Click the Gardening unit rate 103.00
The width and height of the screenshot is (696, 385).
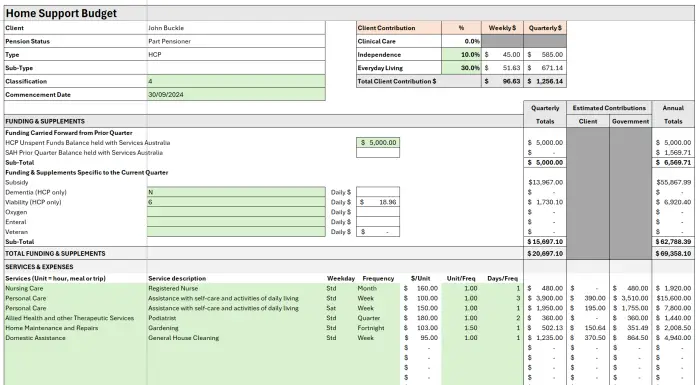tap(421, 328)
